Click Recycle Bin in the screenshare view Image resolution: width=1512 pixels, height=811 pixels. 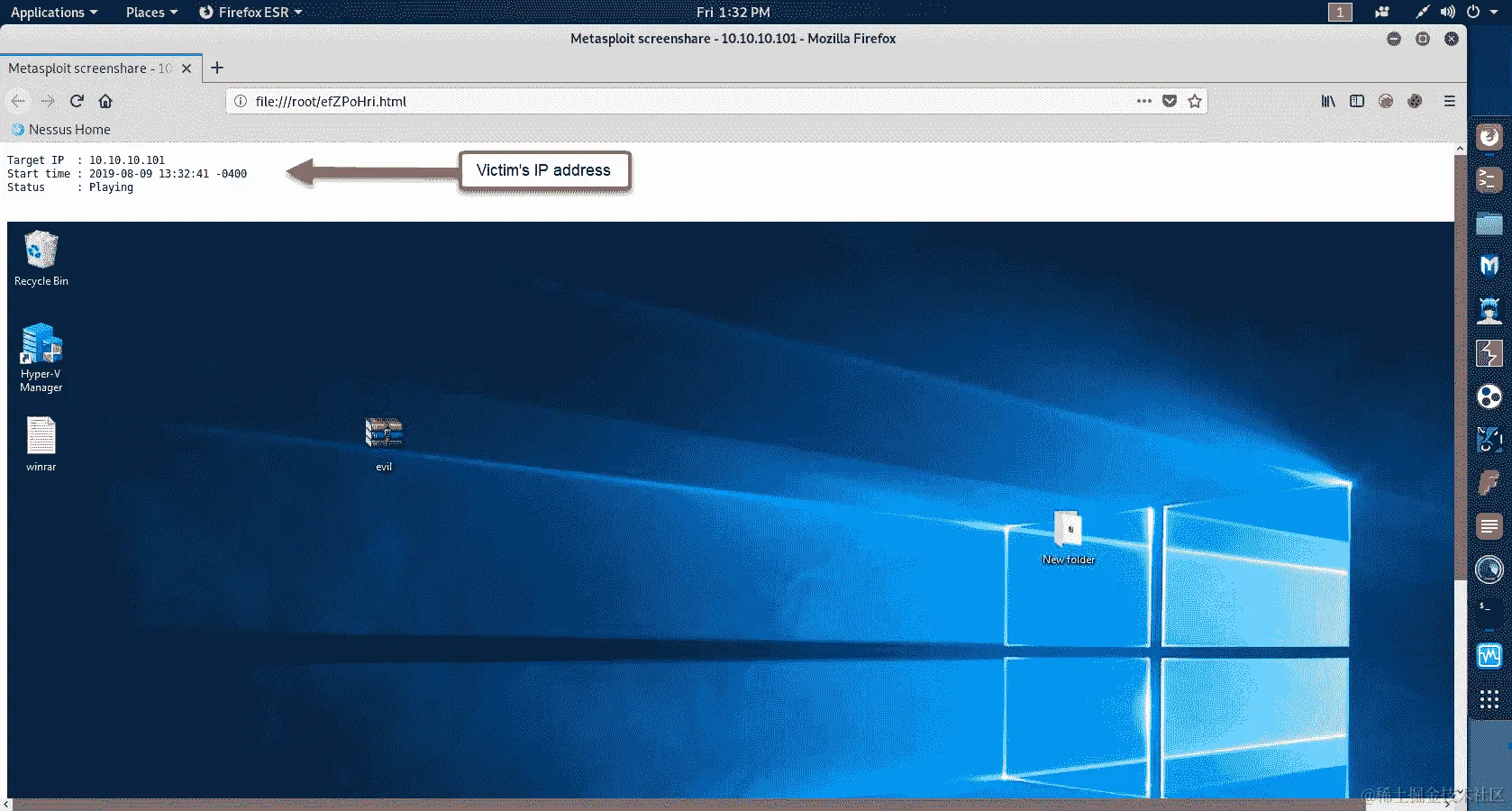(x=41, y=259)
